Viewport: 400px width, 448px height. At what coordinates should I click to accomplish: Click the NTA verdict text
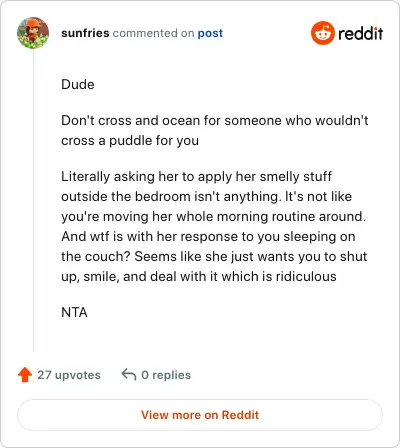(74, 312)
